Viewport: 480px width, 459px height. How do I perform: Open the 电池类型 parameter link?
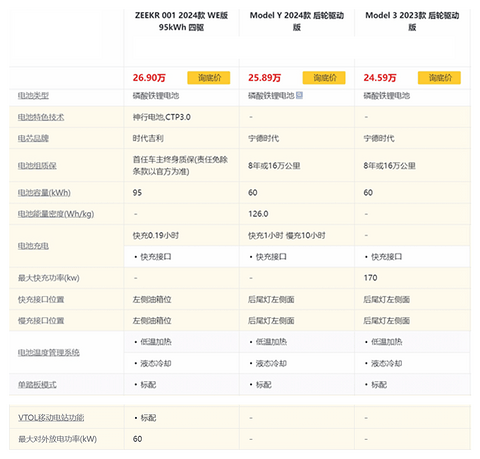coord(33,96)
